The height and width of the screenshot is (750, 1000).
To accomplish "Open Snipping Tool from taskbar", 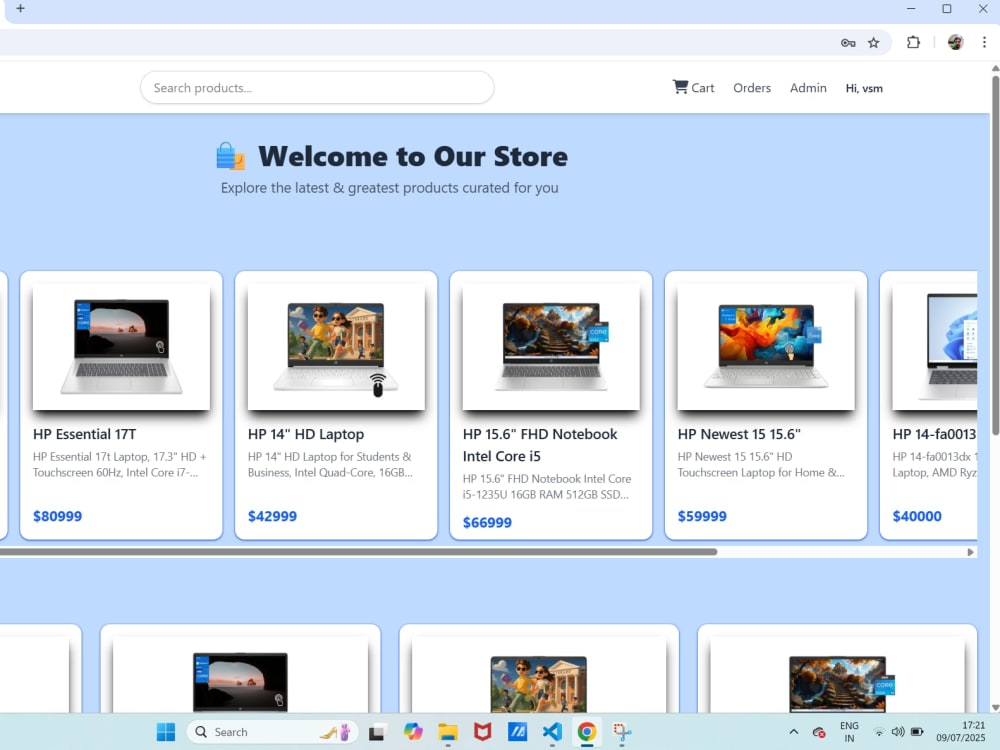I will pos(622,732).
